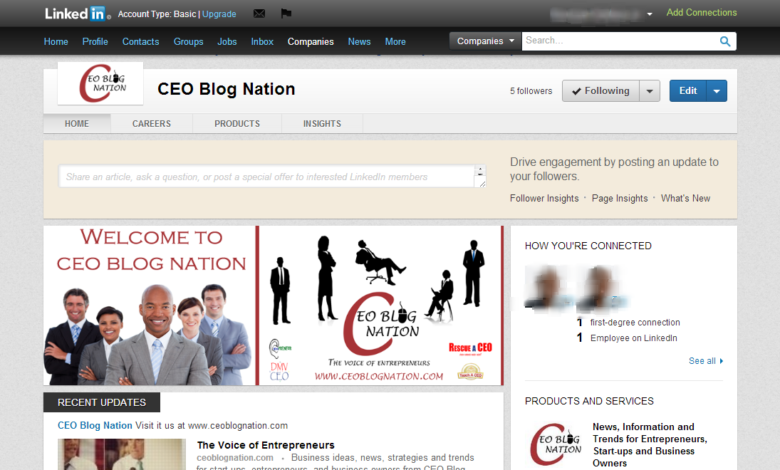This screenshot has height=470, width=780.
Task: Open Follower Insights link
Action: tap(544, 198)
